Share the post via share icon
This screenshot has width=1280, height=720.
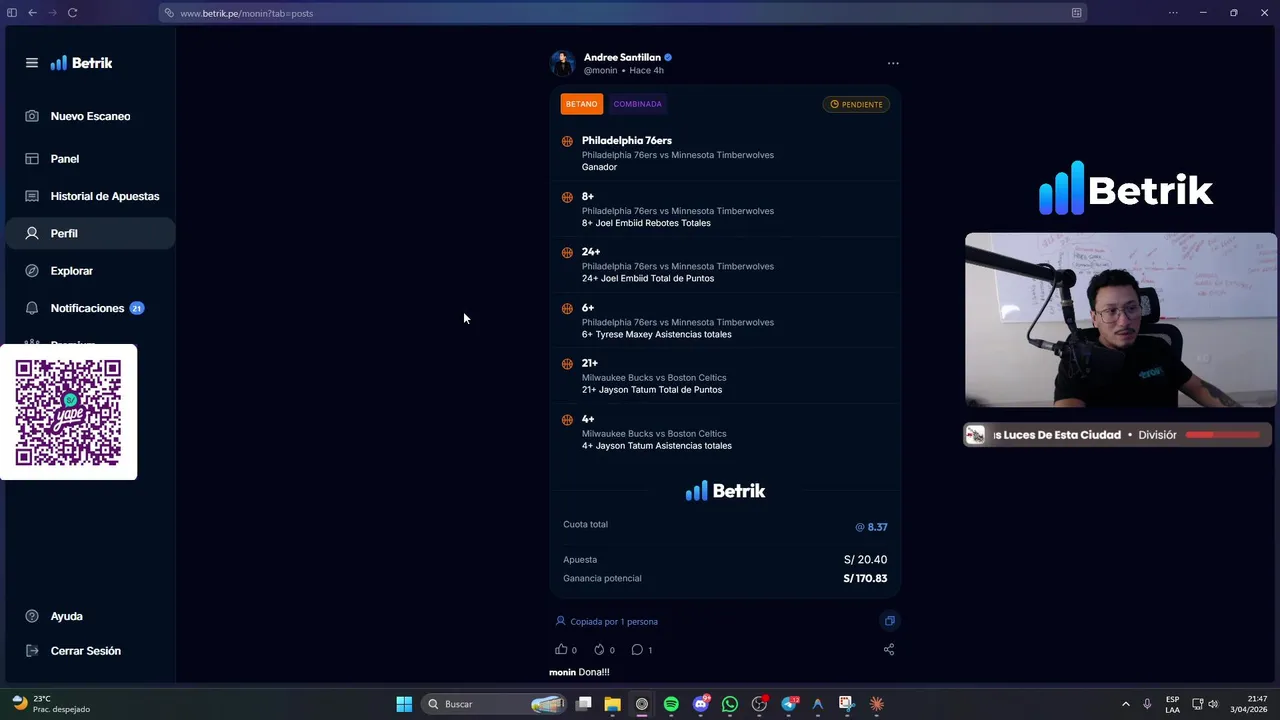click(889, 649)
